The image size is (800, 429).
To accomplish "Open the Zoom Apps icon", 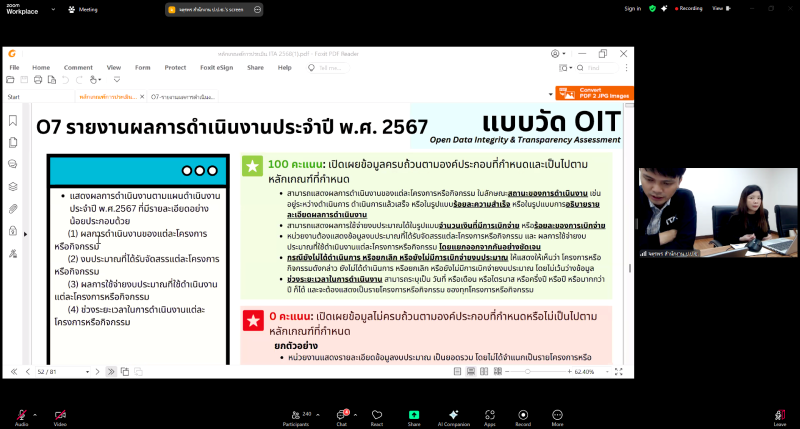I will click(x=490, y=414).
